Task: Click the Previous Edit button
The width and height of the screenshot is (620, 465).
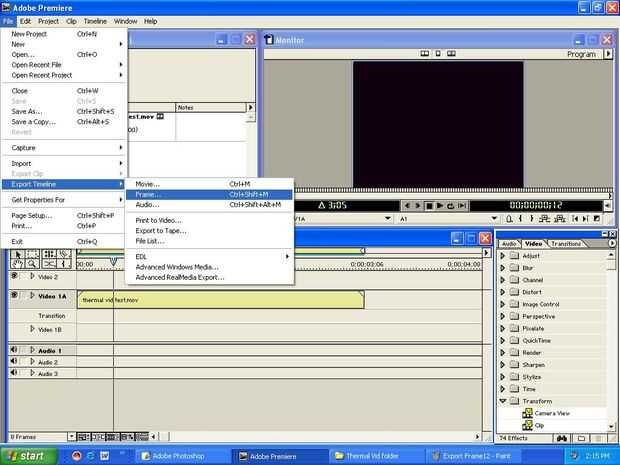Action: point(575,219)
